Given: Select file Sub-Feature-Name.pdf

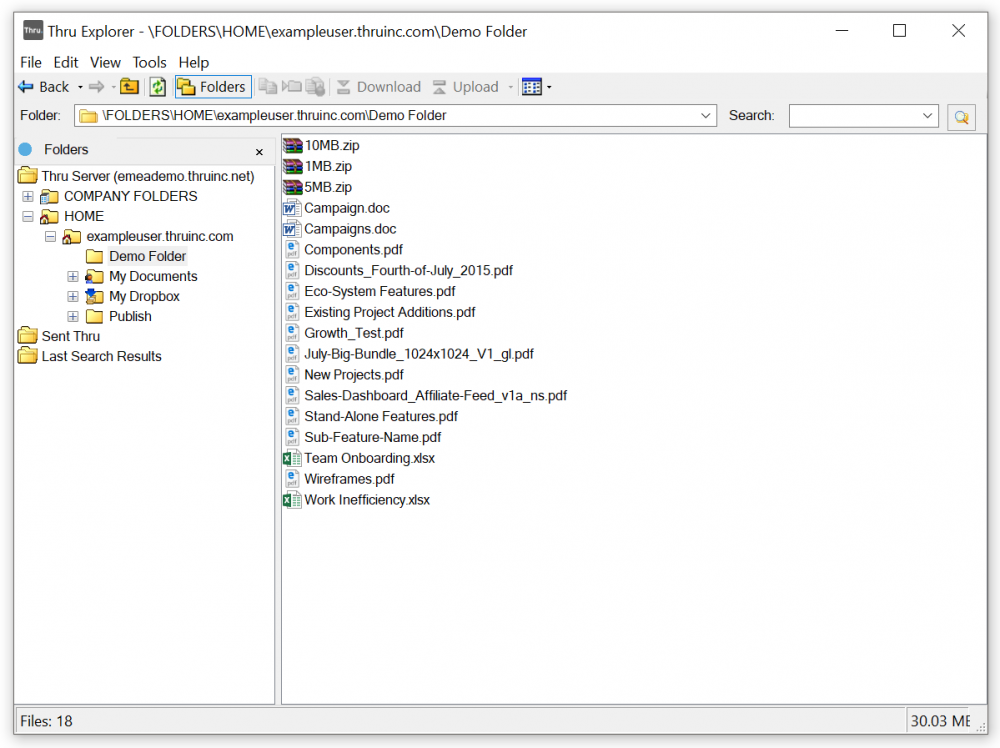Looking at the screenshot, I should 372,437.
